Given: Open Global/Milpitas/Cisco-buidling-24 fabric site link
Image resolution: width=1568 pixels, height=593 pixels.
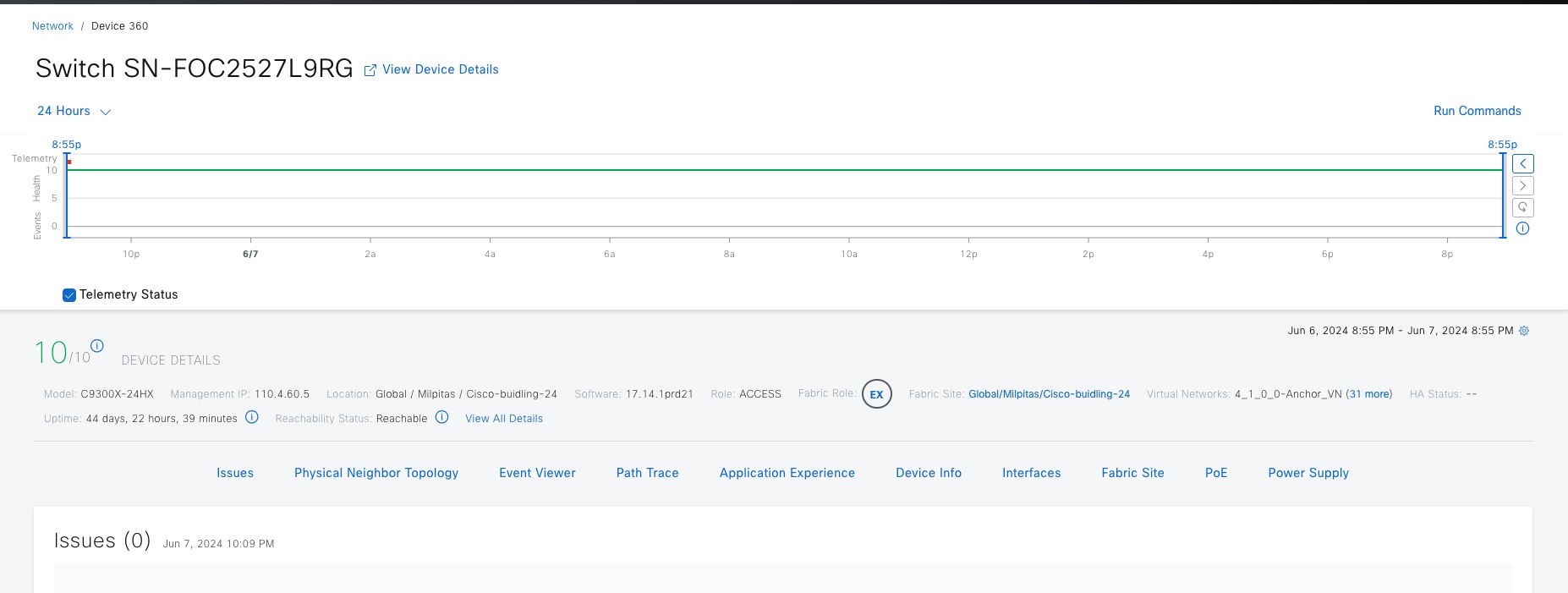Looking at the screenshot, I should point(1049,394).
